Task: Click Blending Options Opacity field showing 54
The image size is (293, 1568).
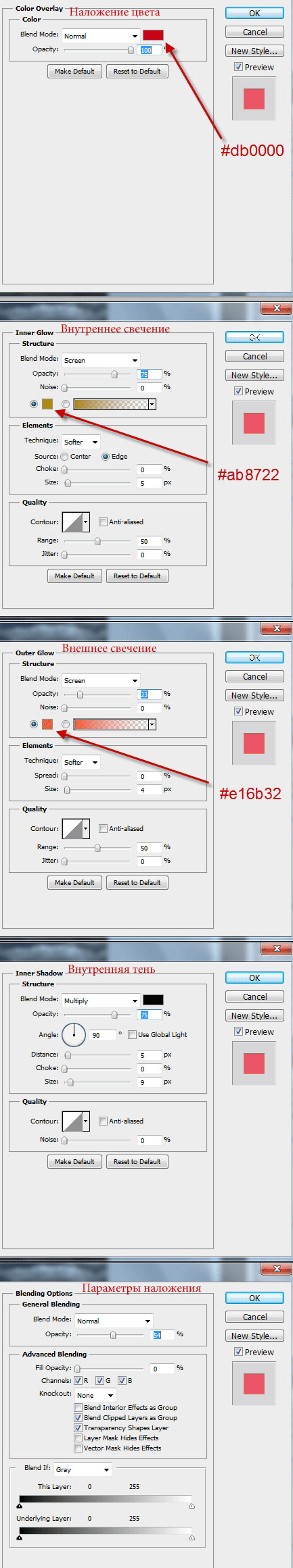Action: click(162, 1335)
